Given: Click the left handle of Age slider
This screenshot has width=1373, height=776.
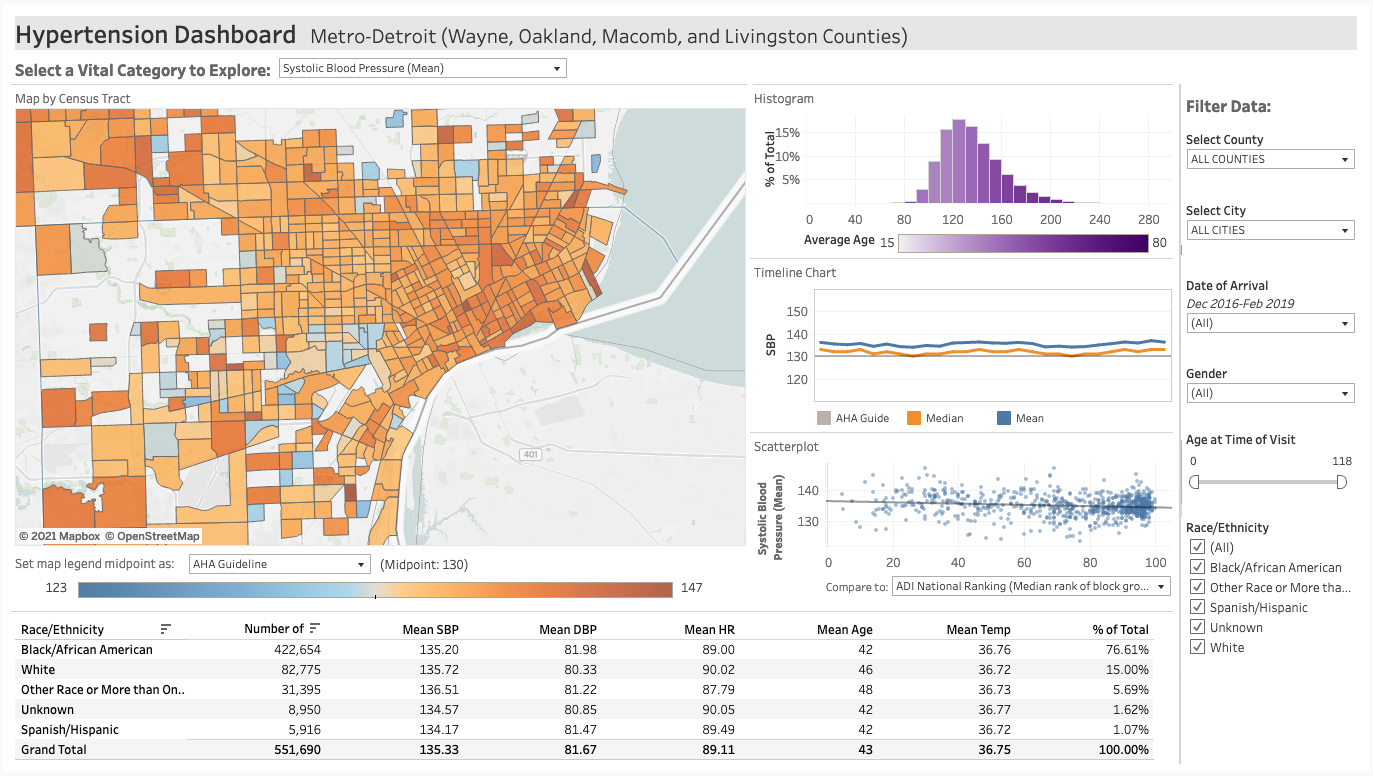Looking at the screenshot, I should 1194,482.
